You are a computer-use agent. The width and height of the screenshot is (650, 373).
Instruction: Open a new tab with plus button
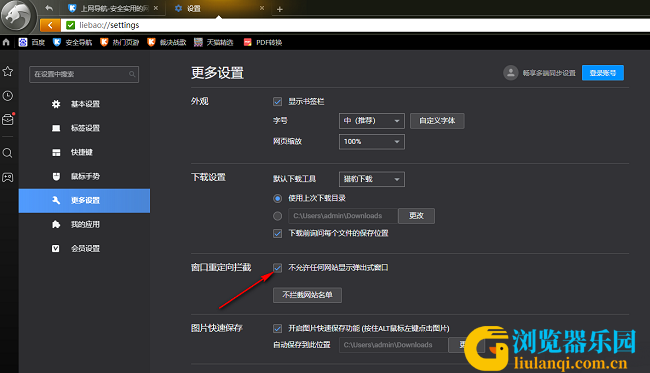pyautogui.click(x=280, y=9)
